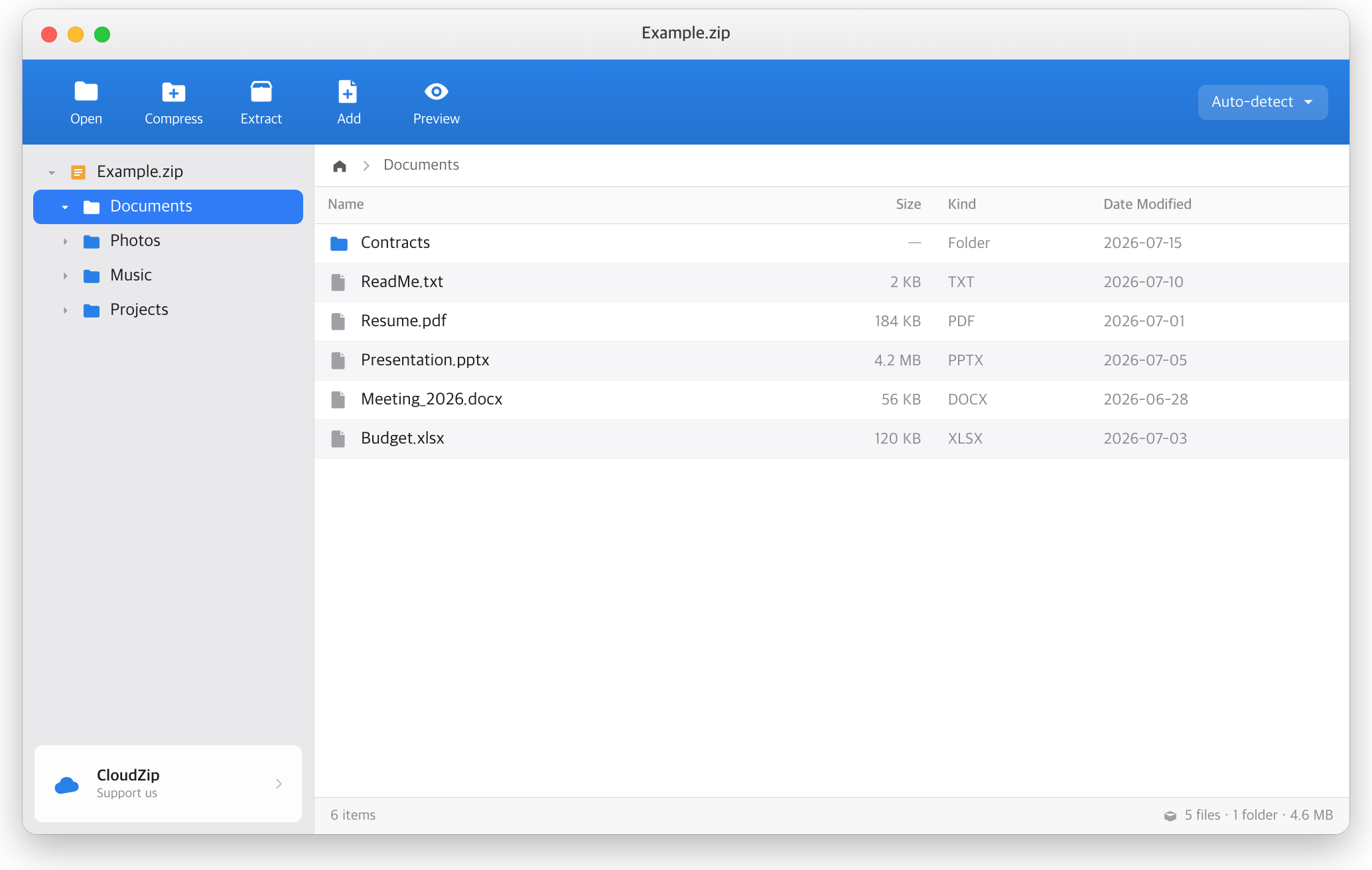The width and height of the screenshot is (1372, 870).
Task: Go to archive root via home icon
Action: tap(340, 166)
